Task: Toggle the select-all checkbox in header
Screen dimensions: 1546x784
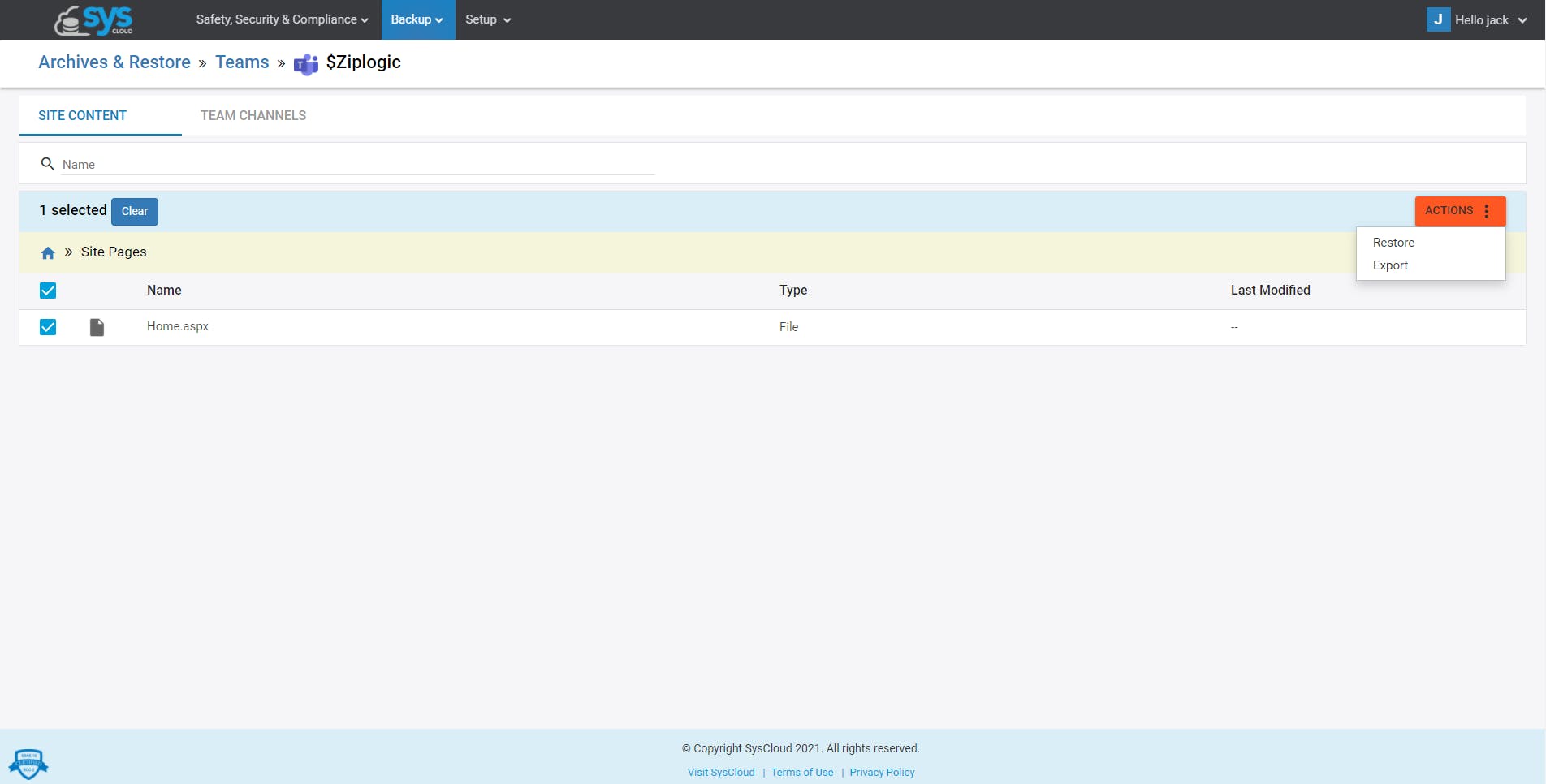Action: click(48, 291)
